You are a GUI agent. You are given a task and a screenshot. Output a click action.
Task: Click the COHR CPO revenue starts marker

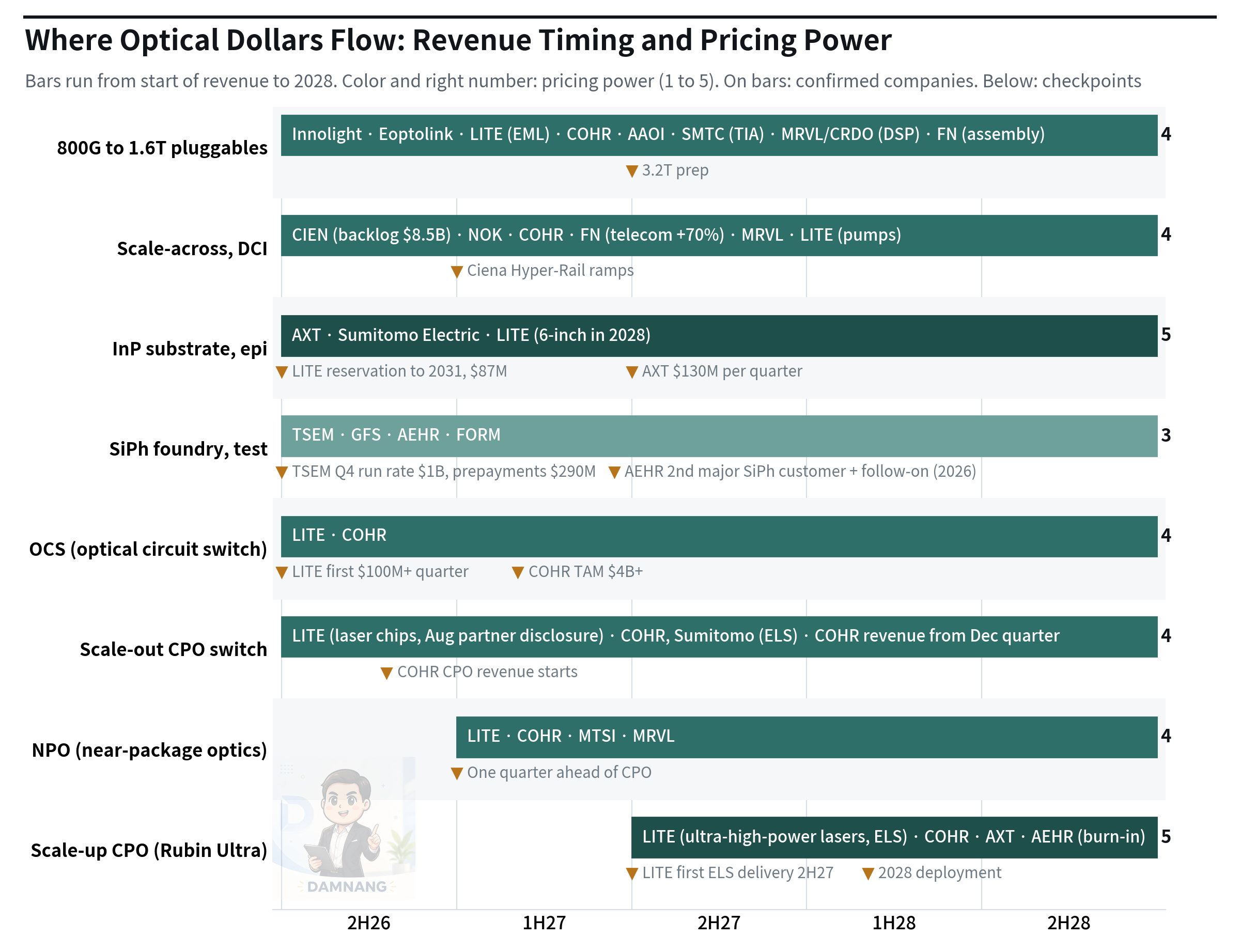pos(386,673)
